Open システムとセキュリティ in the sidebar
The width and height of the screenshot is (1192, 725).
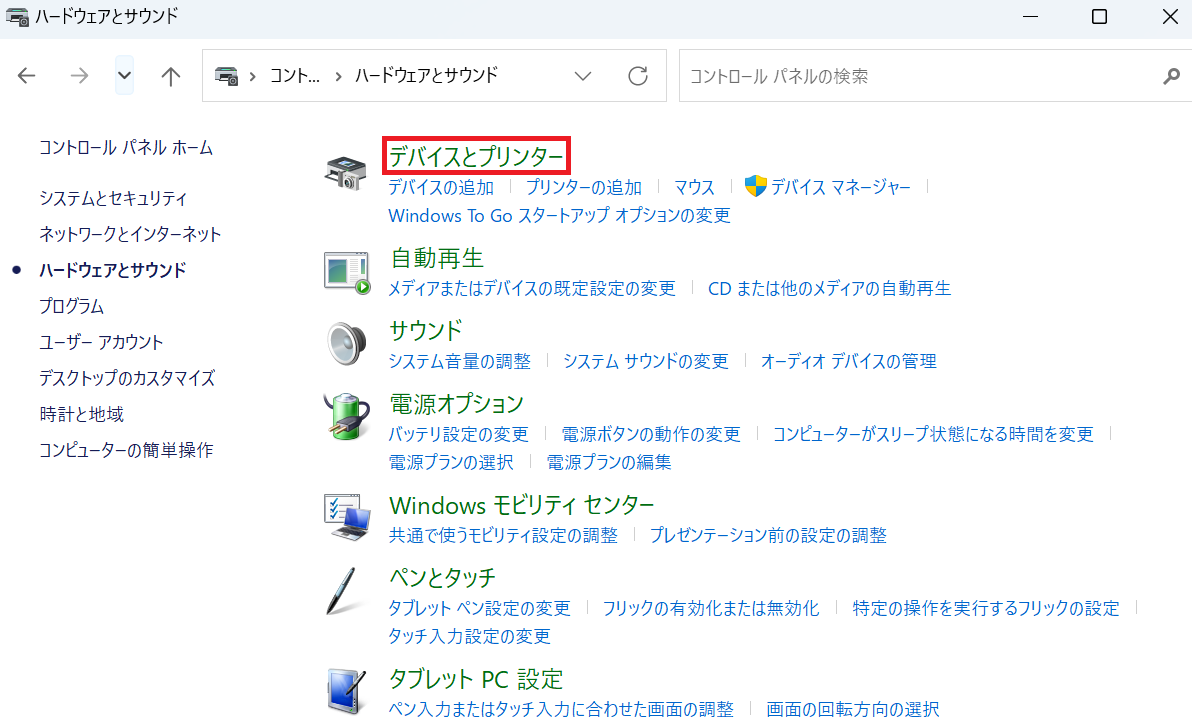pyautogui.click(x=113, y=198)
